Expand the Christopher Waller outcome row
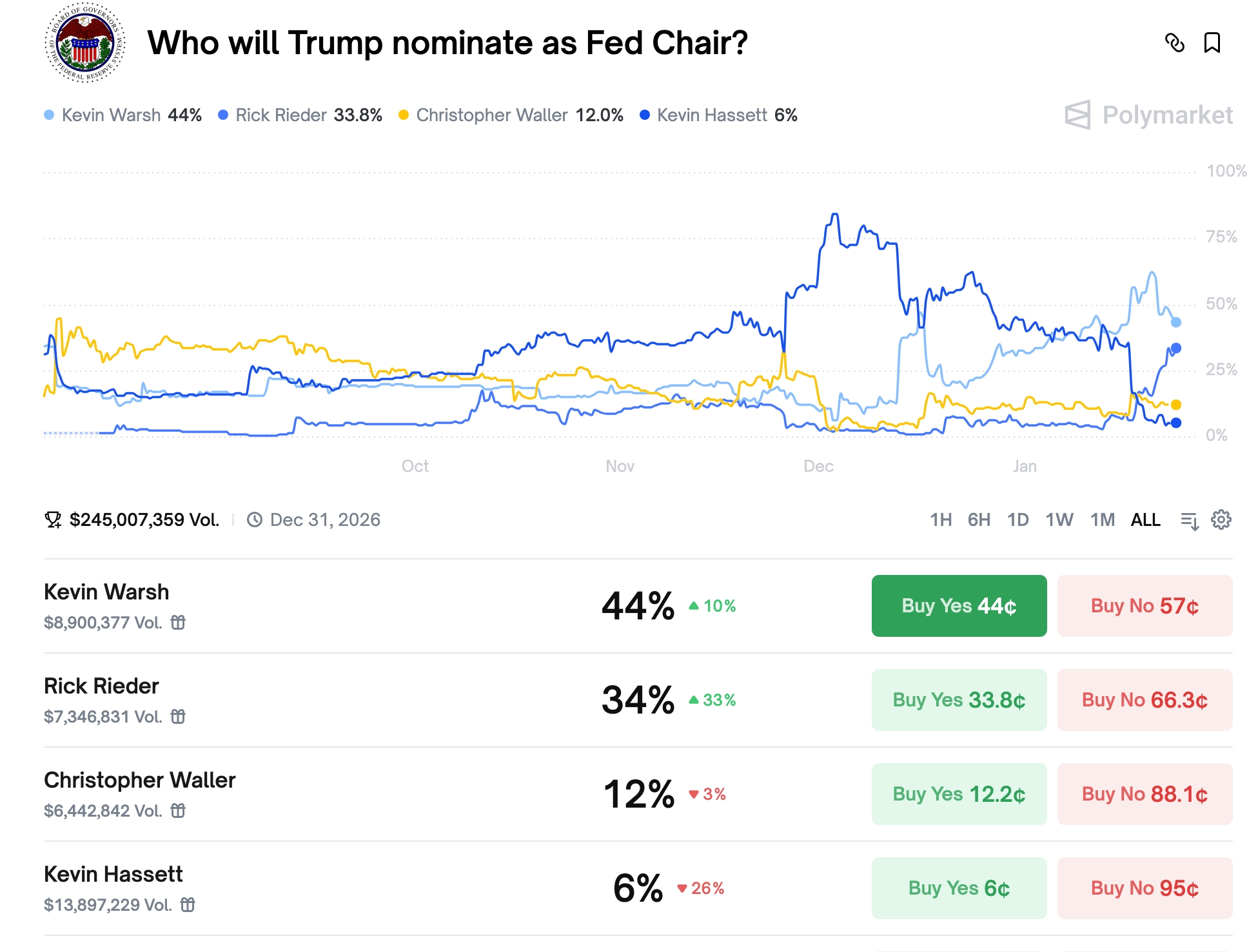Screen dimensions: 1258x952 coord(140,780)
